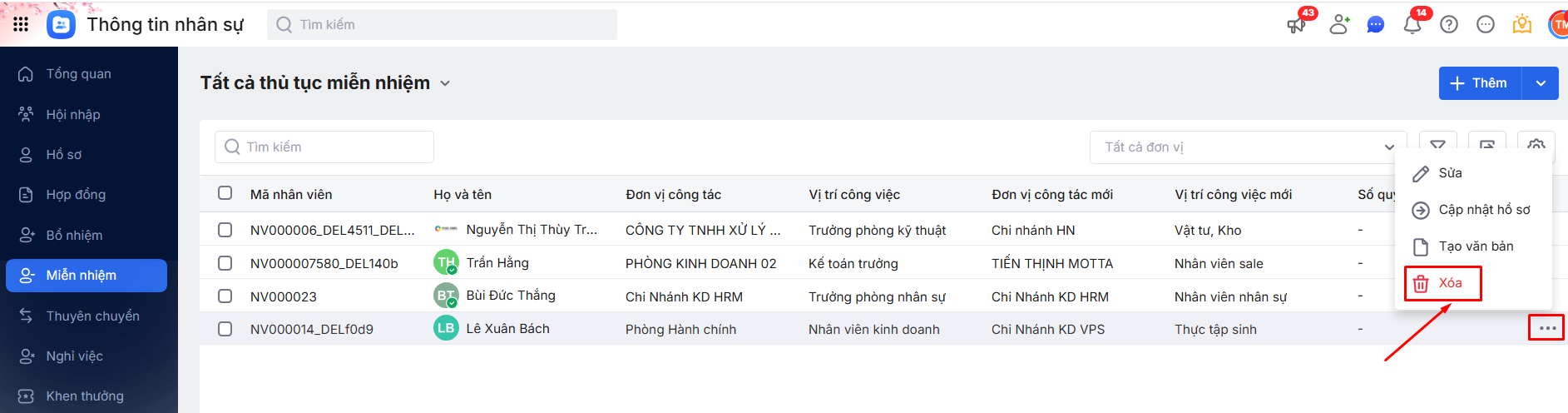Select the checkbox for Trần Hằng
The height and width of the screenshot is (413, 1568).
tap(225, 263)
